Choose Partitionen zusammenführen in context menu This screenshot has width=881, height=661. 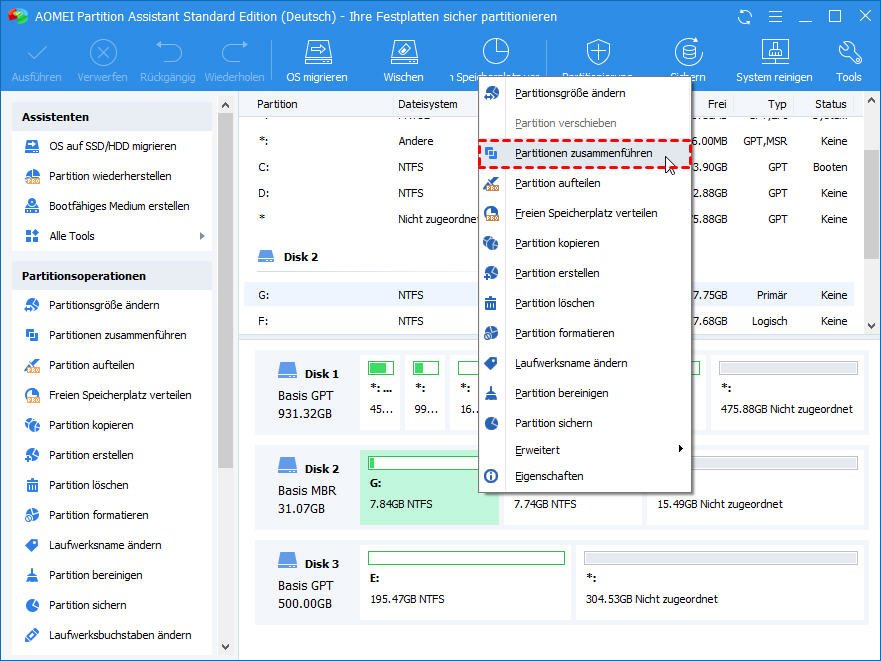coord(584,153)
